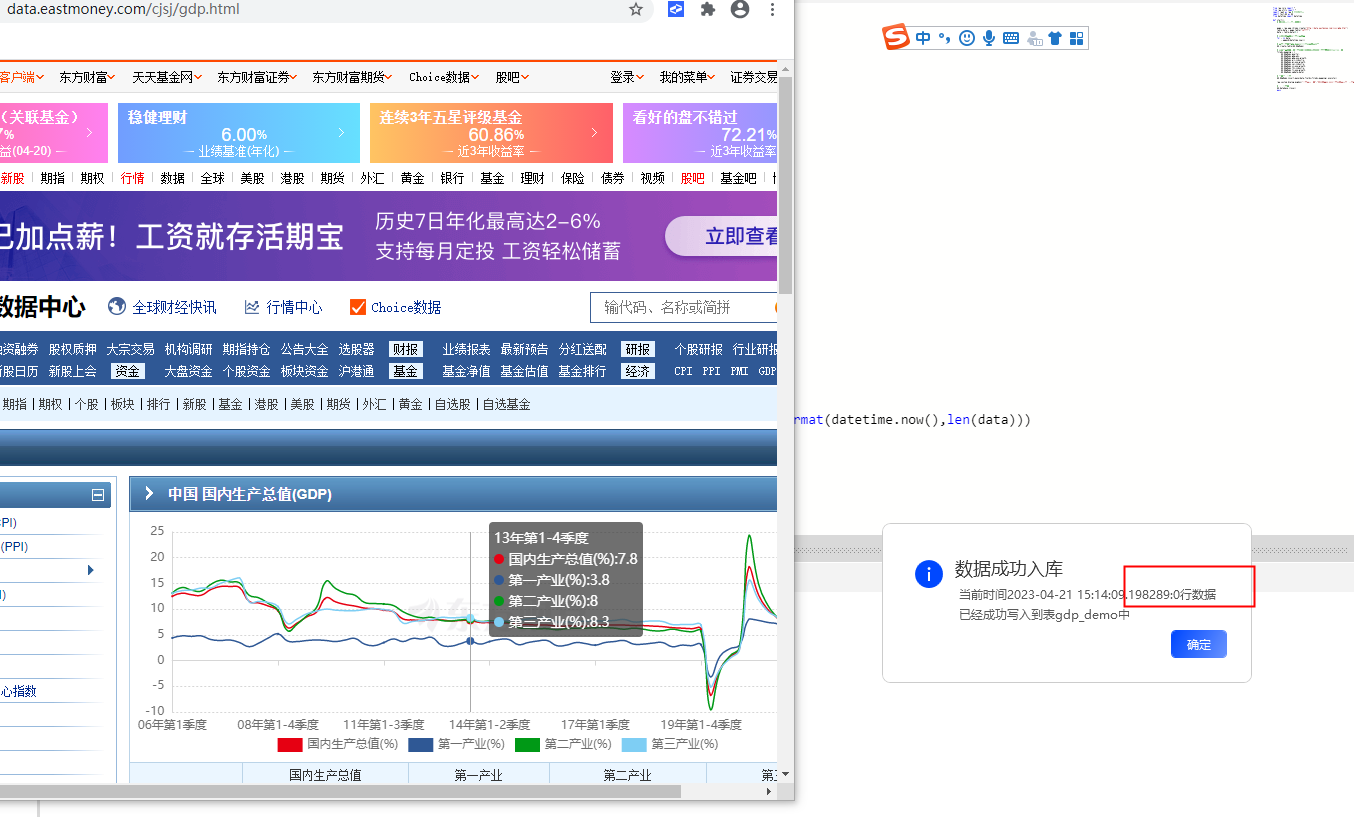Select the 财报 category tag

pos(406,349)
